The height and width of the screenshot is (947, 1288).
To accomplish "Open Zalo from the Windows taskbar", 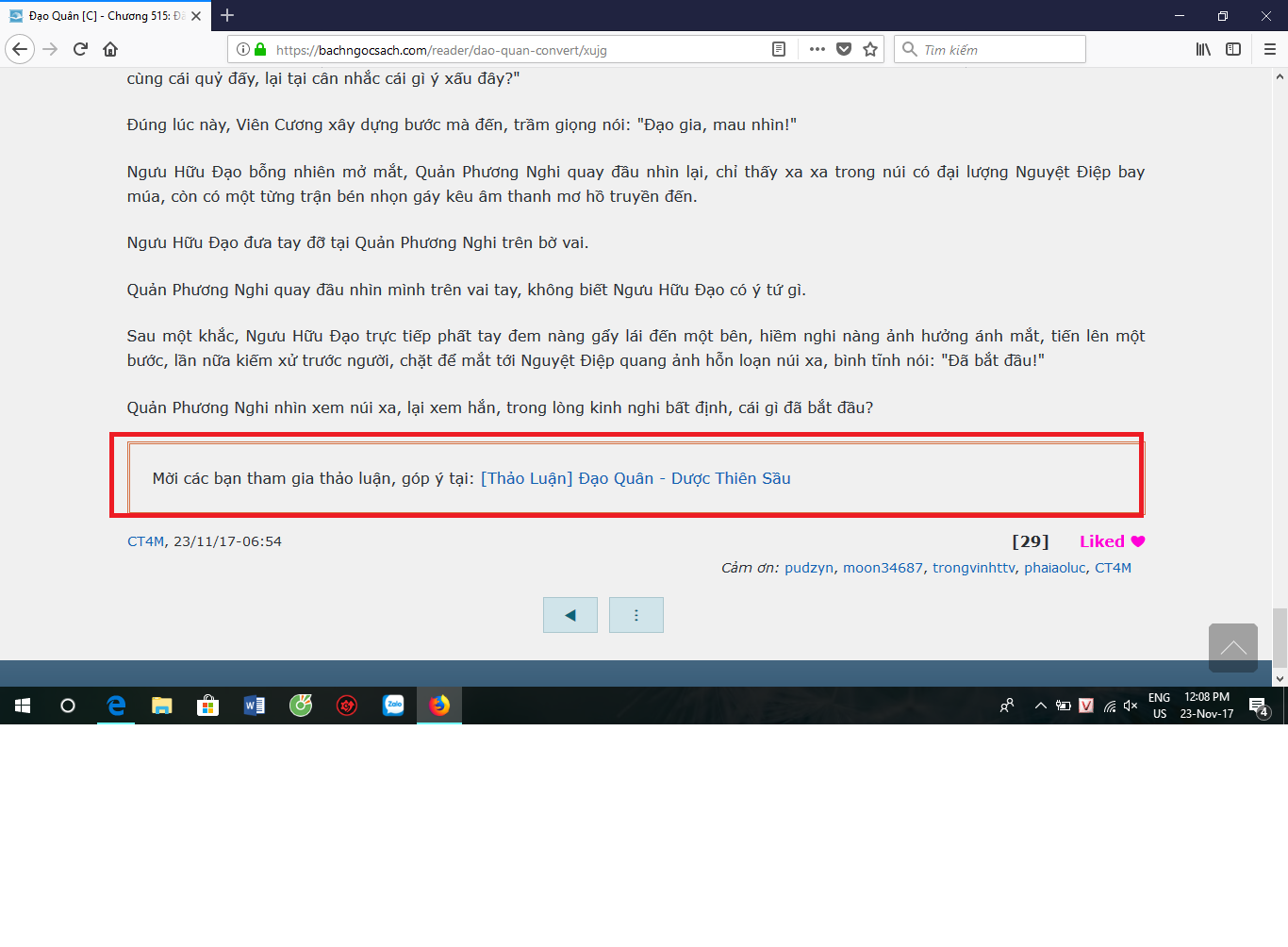I will pyautogui.click(x=393, y=706).
